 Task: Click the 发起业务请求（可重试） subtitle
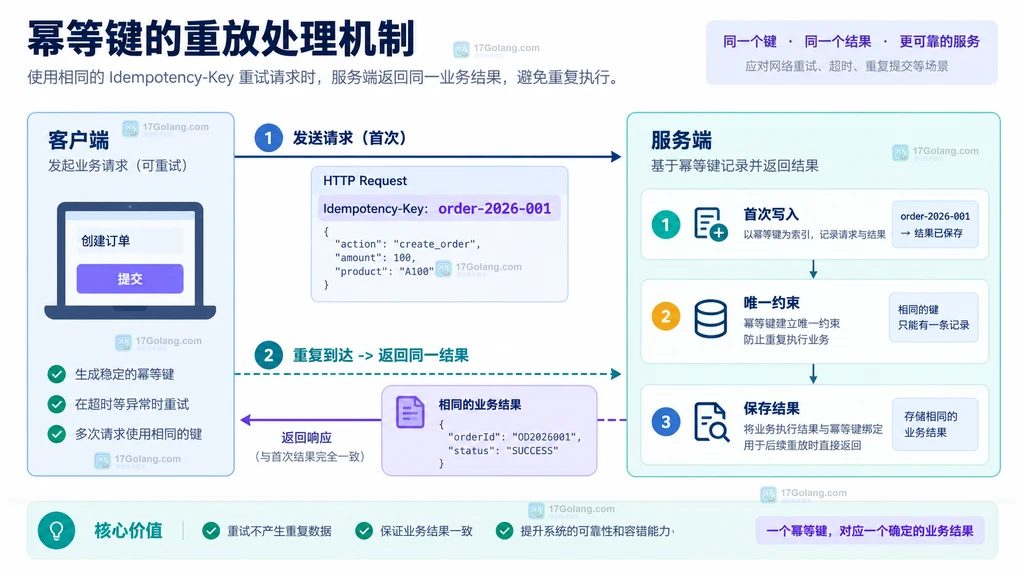coord(120,165)
